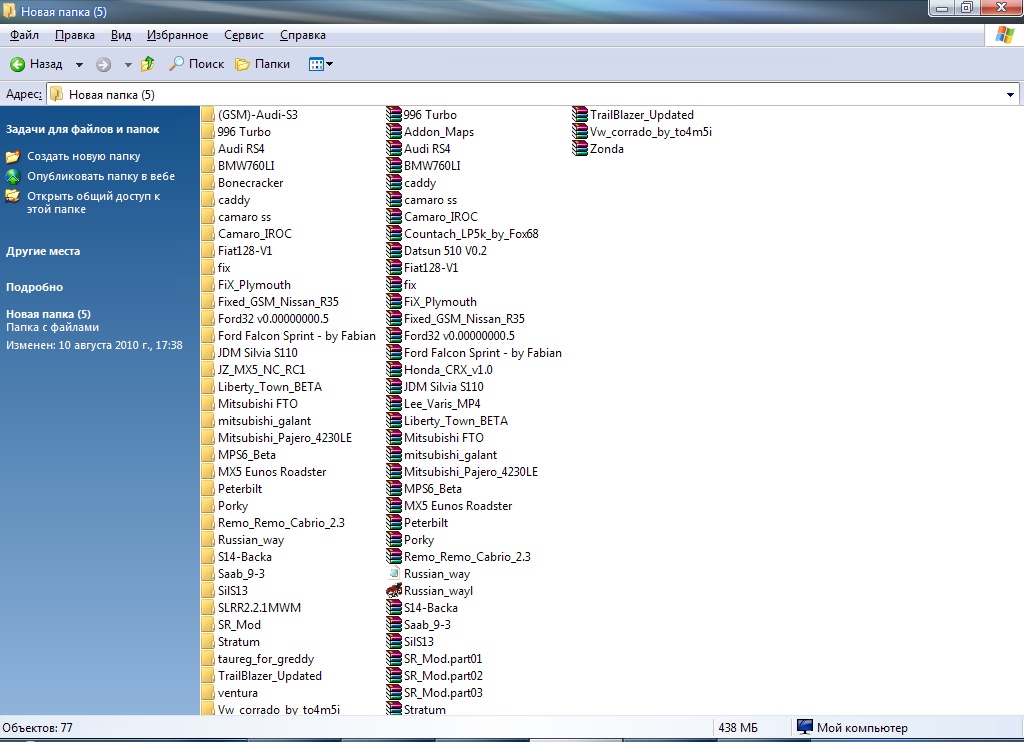Select the Fixed_GSM_Nissan_R35 folder icon

[x=208, y=302]
